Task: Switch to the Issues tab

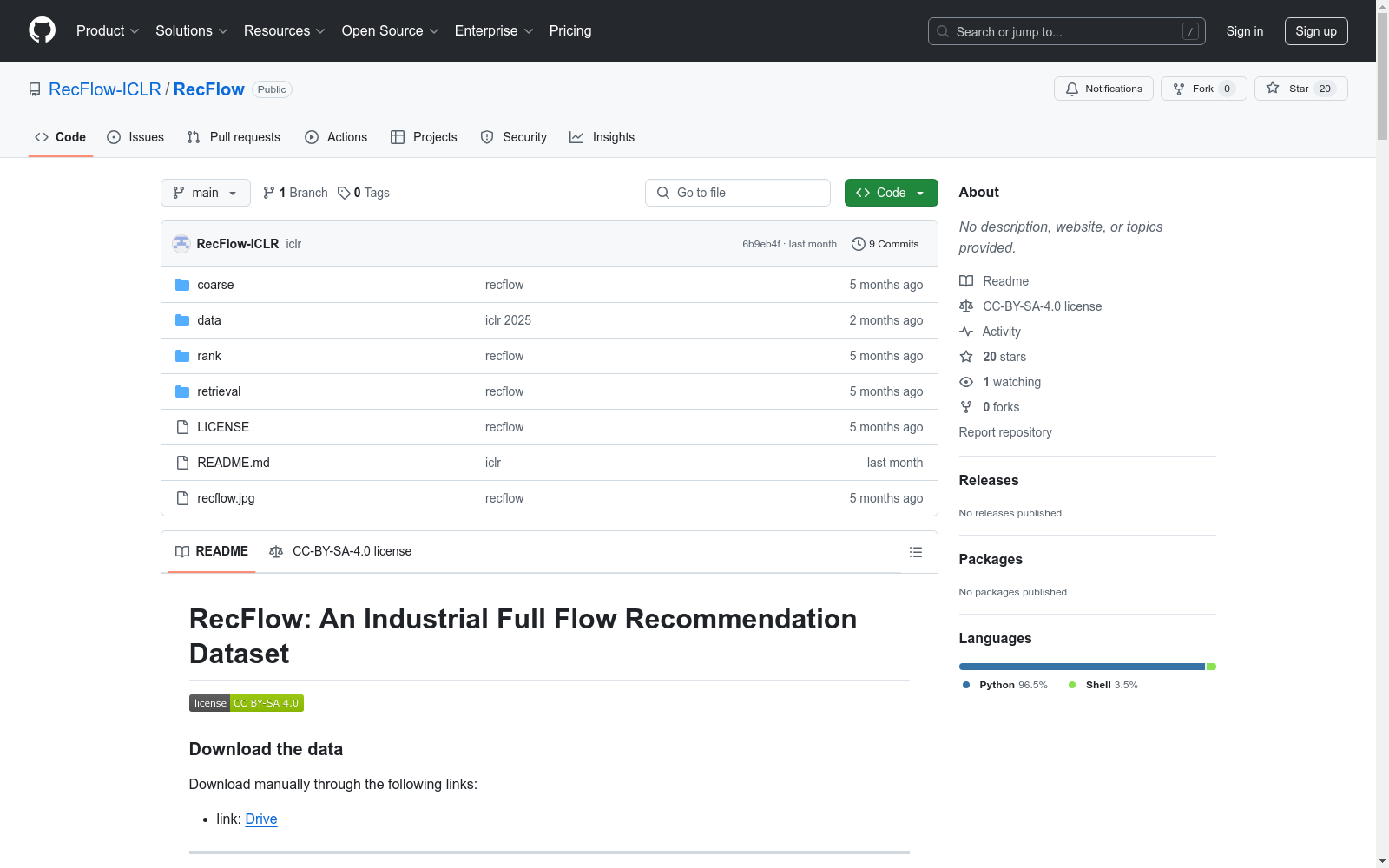Action: click(x=135, y=137)
